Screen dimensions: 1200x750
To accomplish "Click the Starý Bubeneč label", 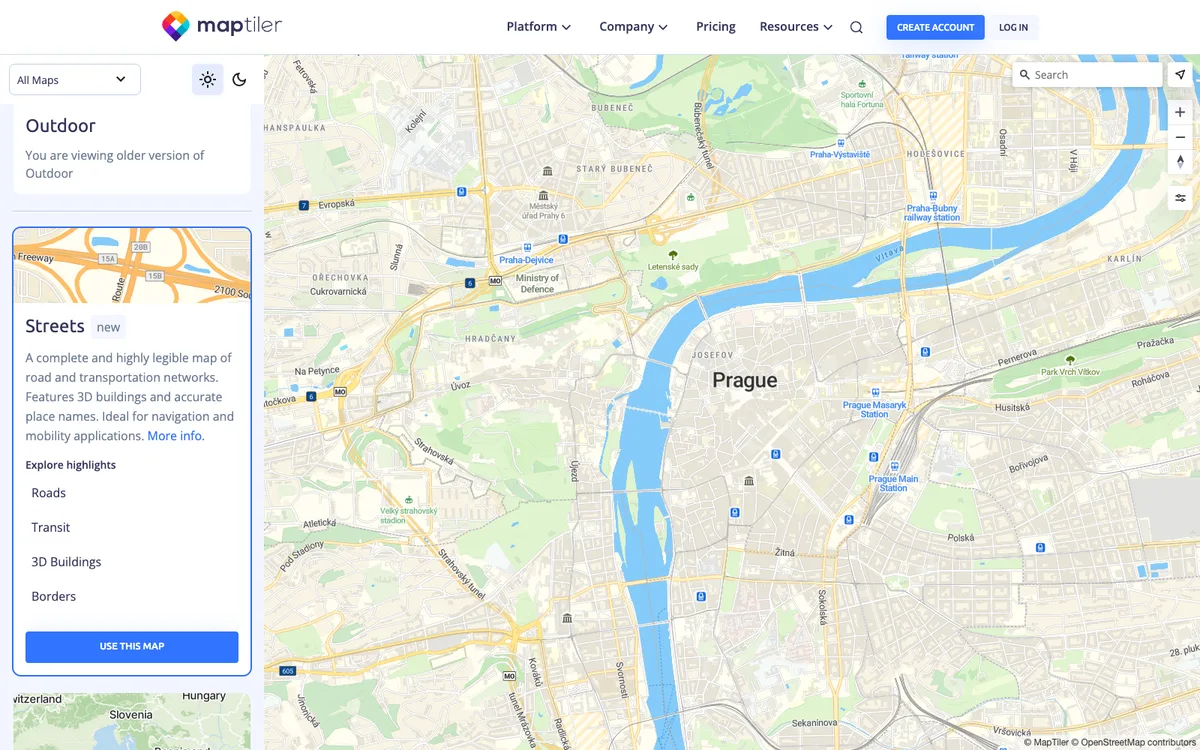I will coord(614,169).
